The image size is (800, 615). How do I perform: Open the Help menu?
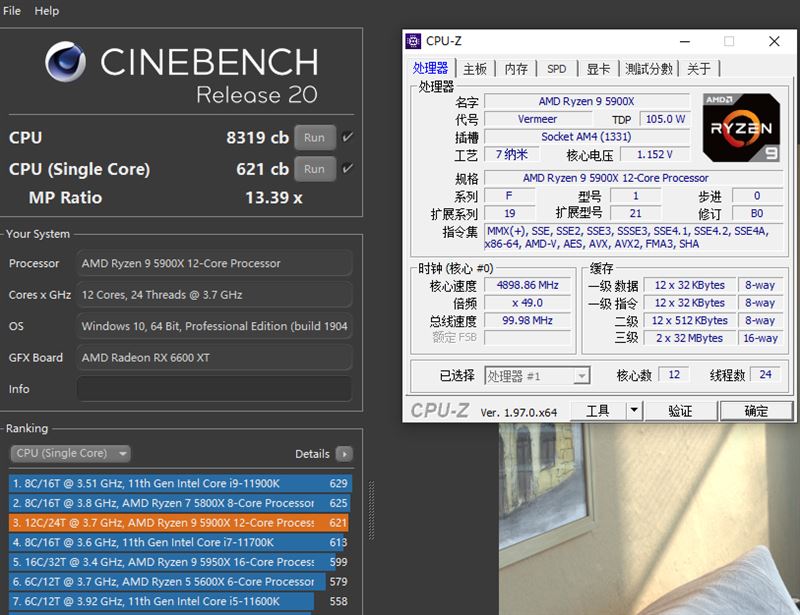pos(46,11)
